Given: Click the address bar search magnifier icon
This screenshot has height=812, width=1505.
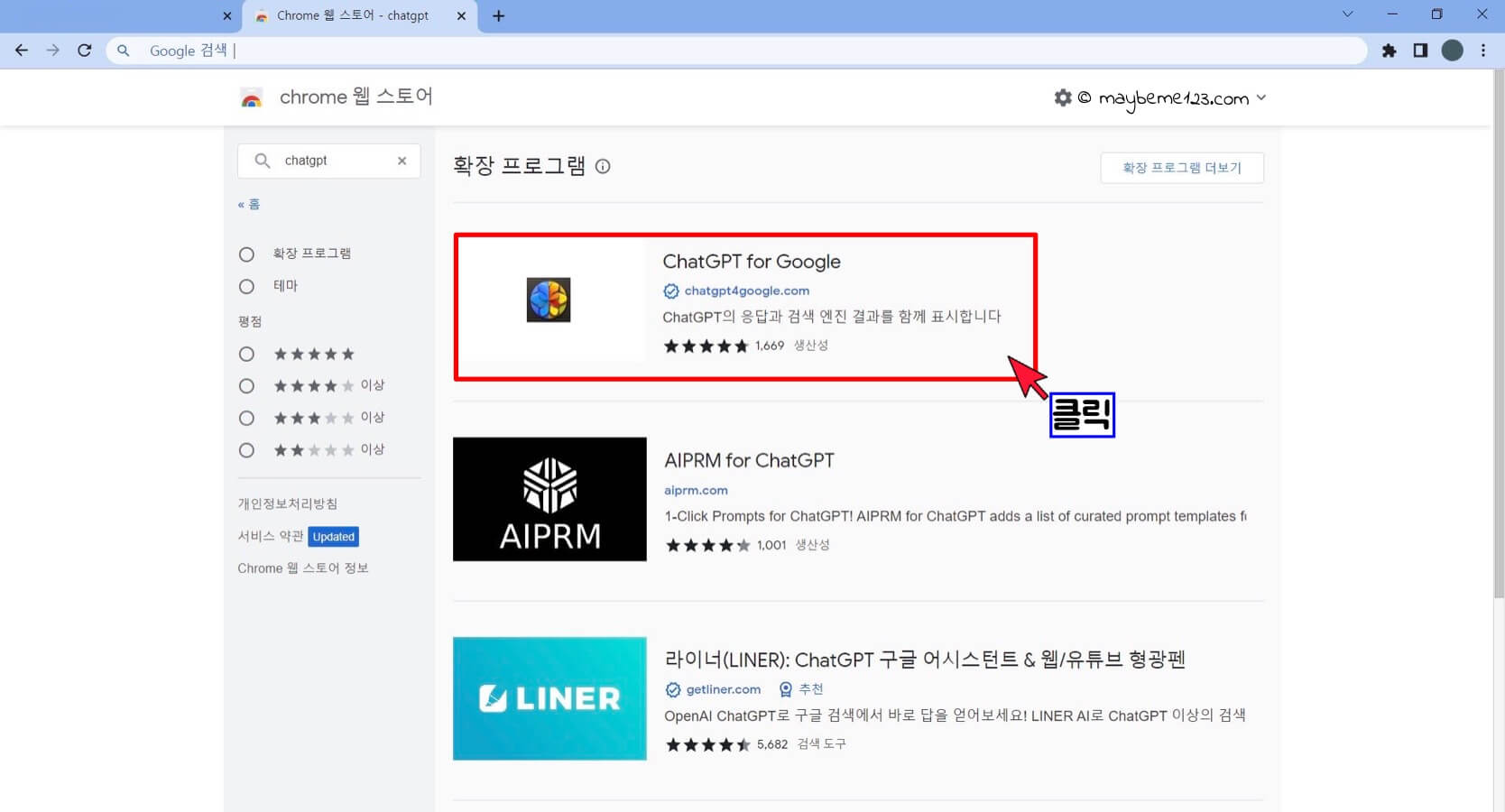Looking at the screenshot, I should (124, 51).
